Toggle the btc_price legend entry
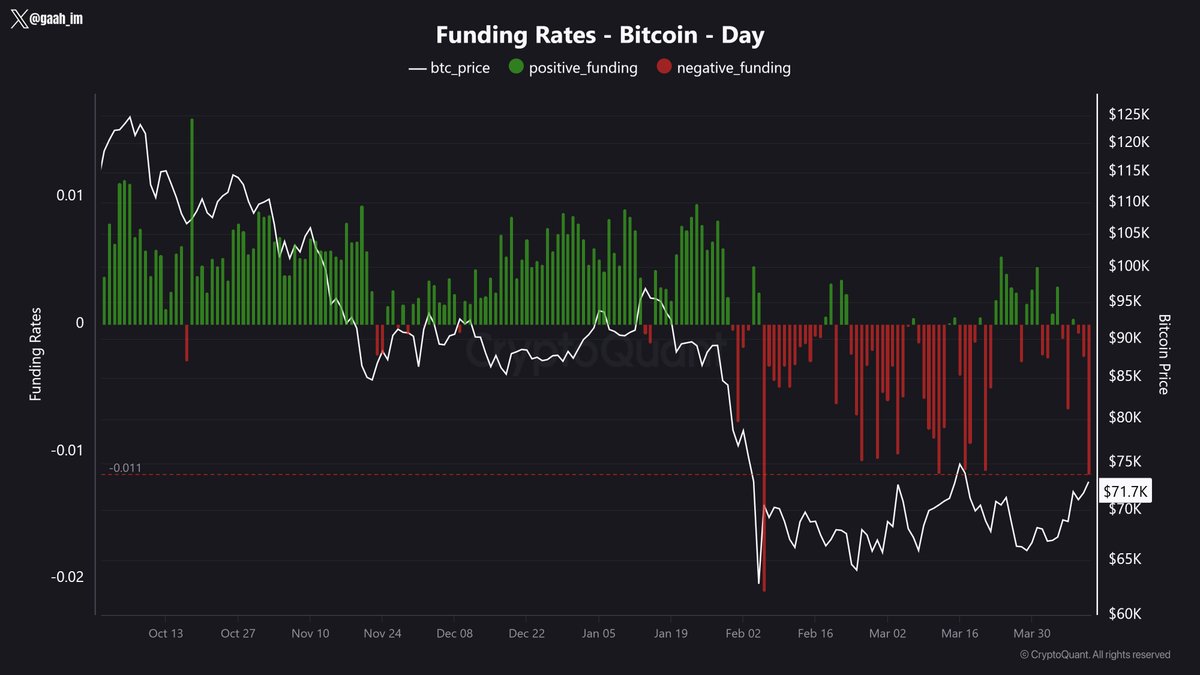Viewport: 1200px width, 675px height. click(449, 68)
